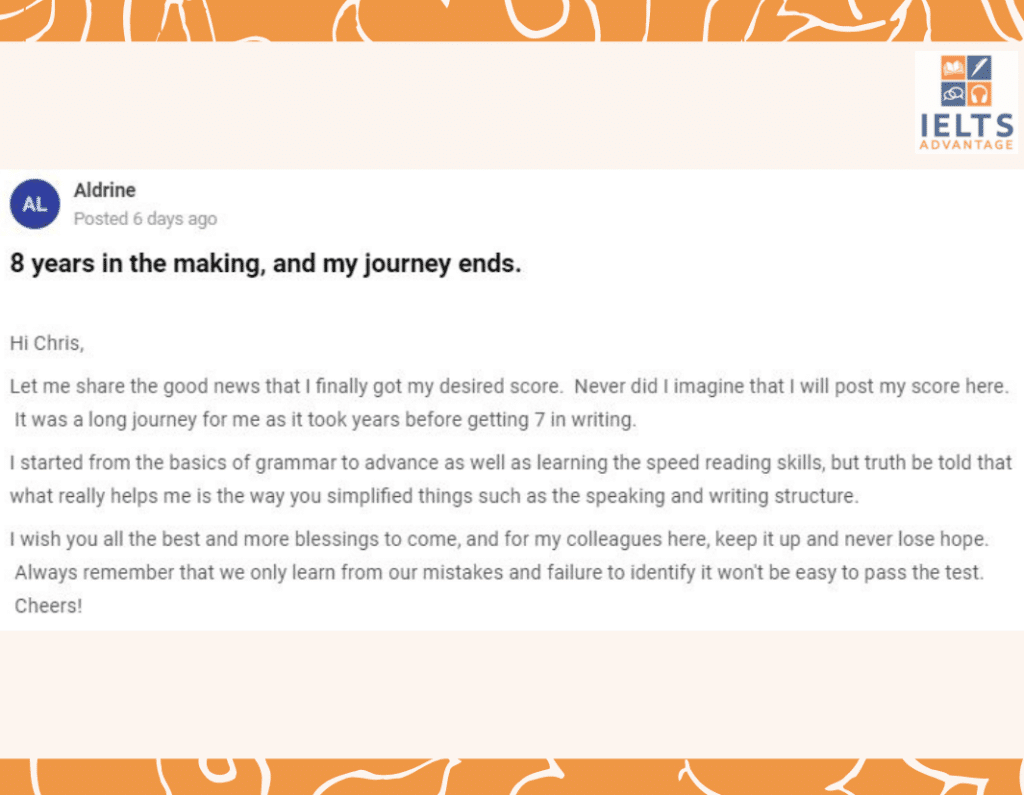The width and height of the screenshot is (1024, 795).
Task: Open the author name Aldrine
Action: pyautogui.click(x=104, y=190)
